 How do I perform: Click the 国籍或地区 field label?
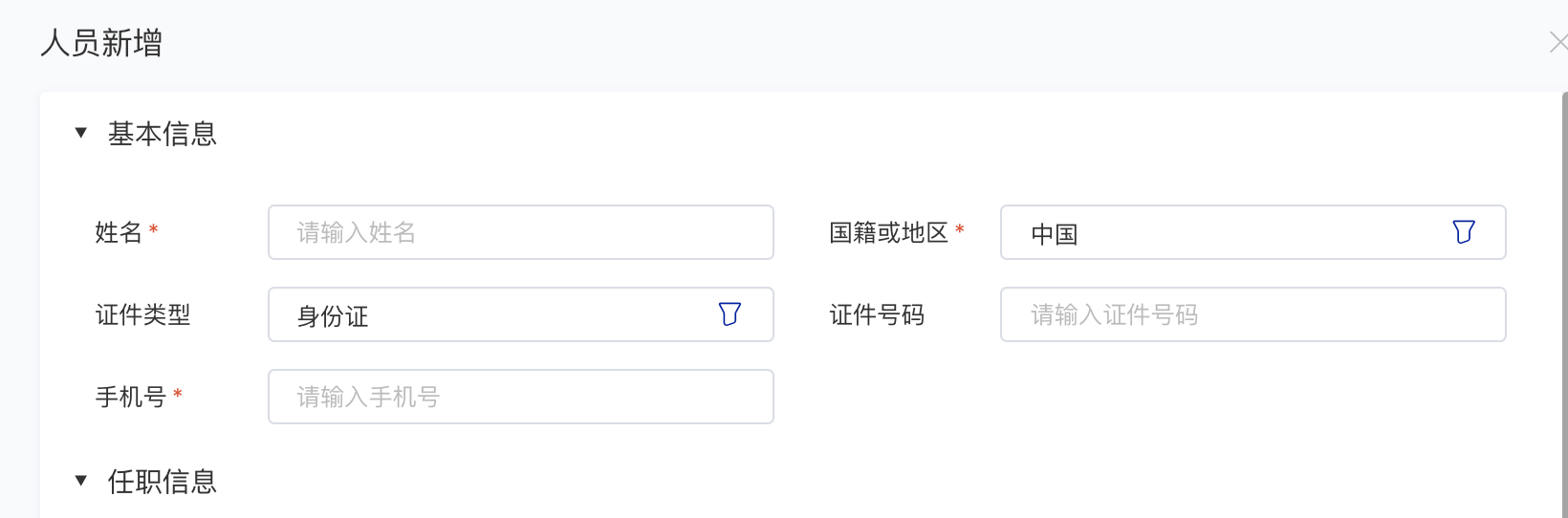888,232
